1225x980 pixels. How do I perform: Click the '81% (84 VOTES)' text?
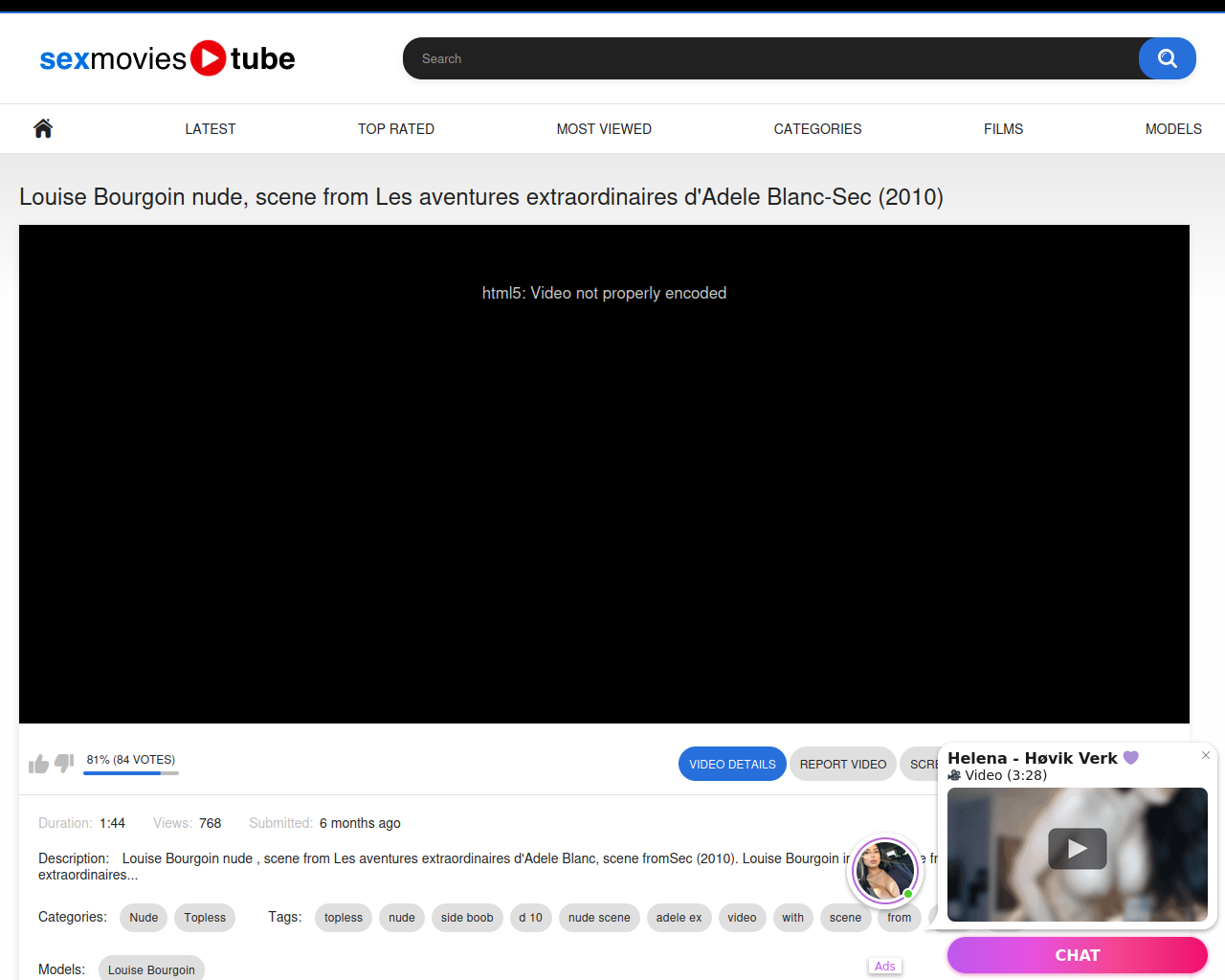131,760
